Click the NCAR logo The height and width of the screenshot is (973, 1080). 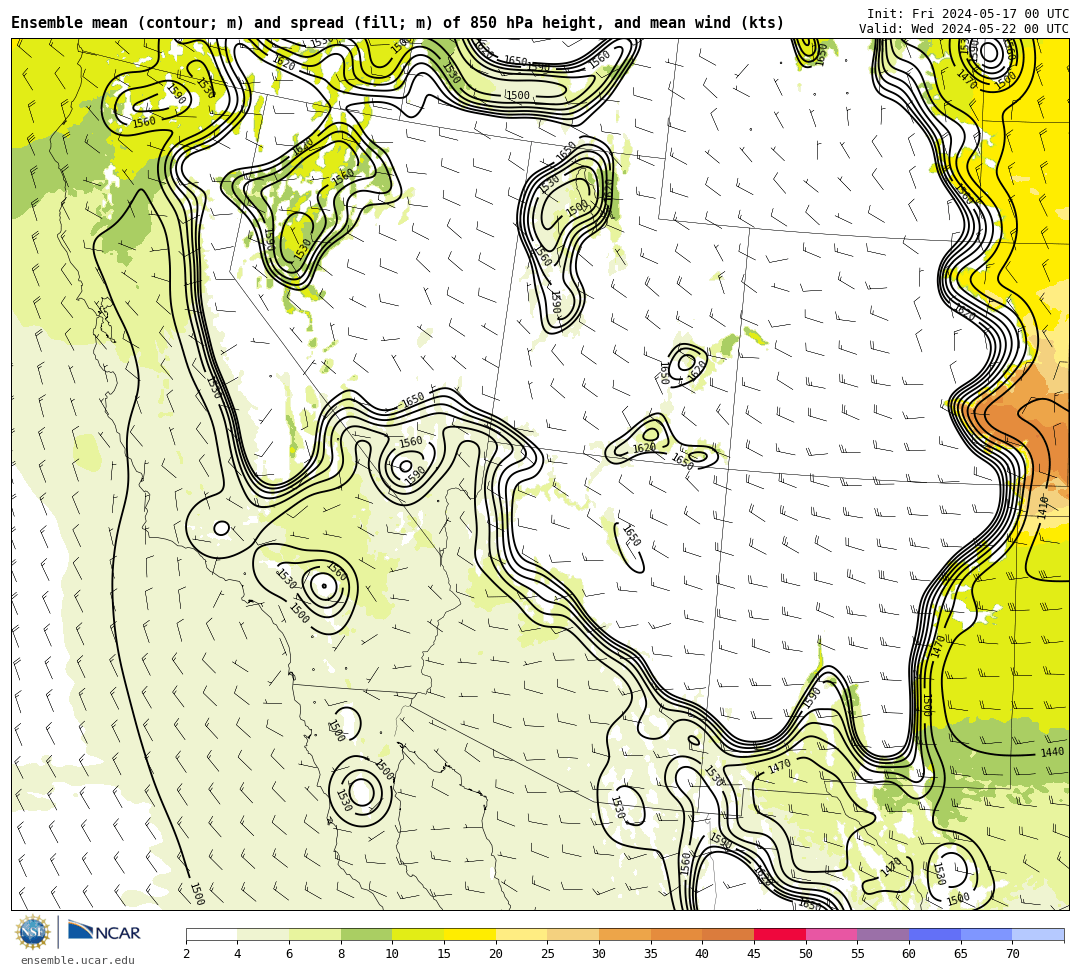click(x=104, y=932)
